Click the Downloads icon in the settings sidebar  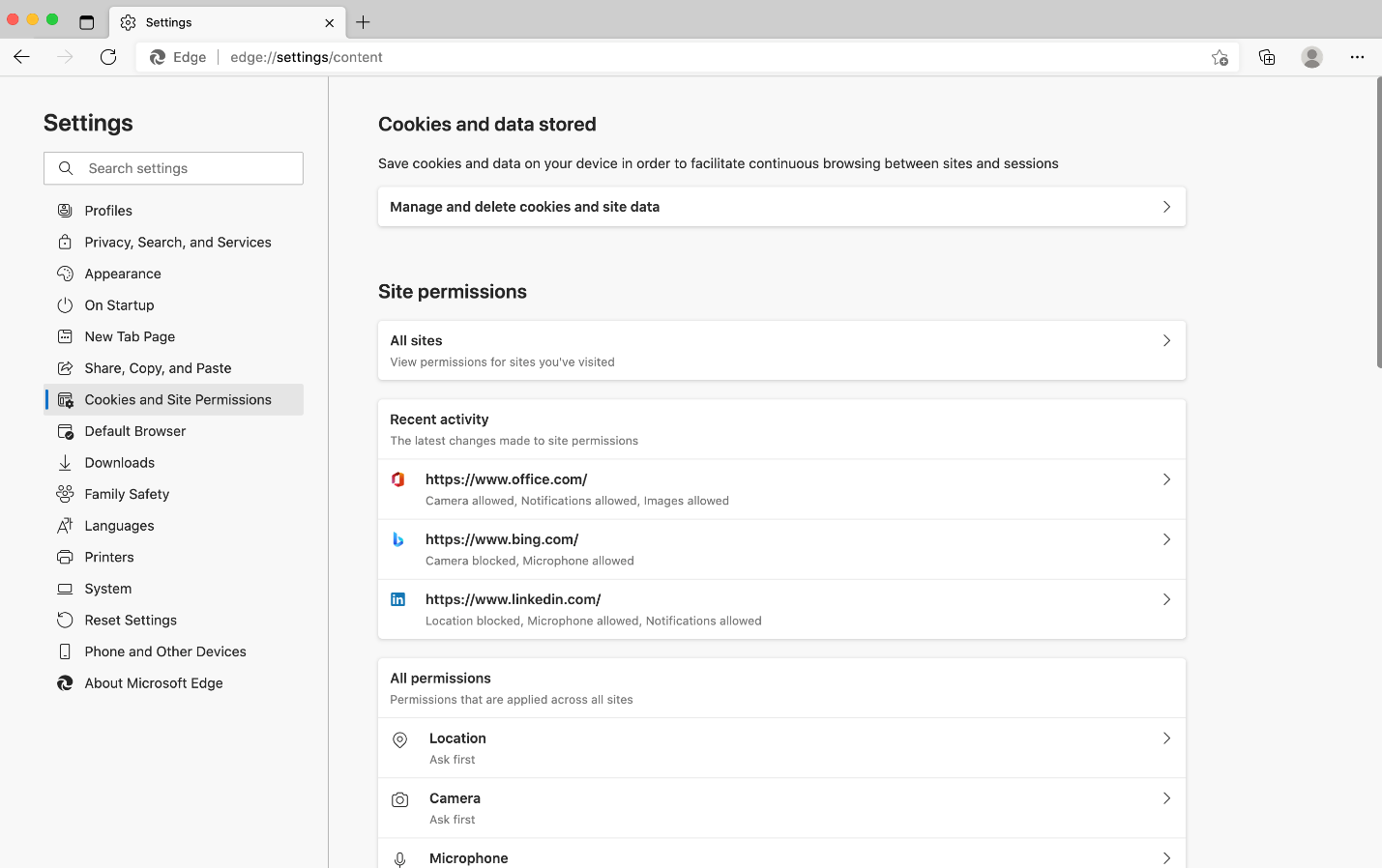tap(64, 462)
